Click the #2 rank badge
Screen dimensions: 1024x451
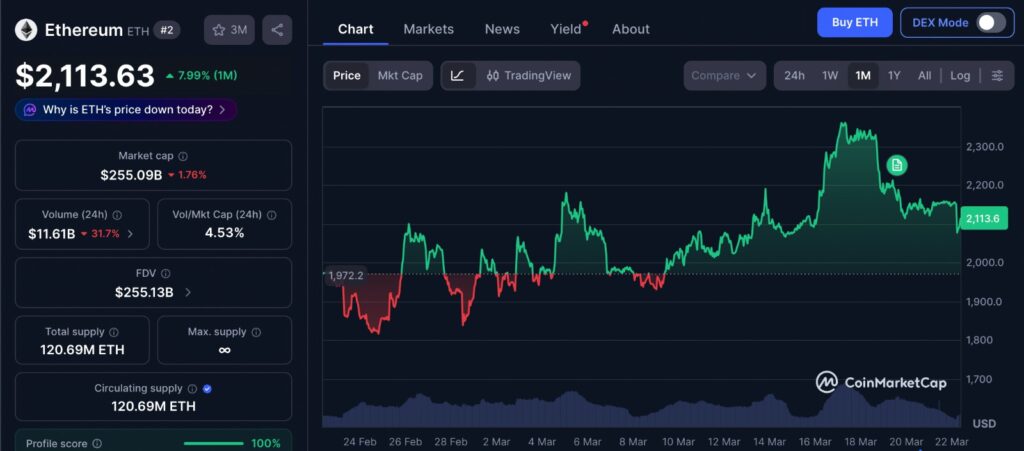point(167,30)
